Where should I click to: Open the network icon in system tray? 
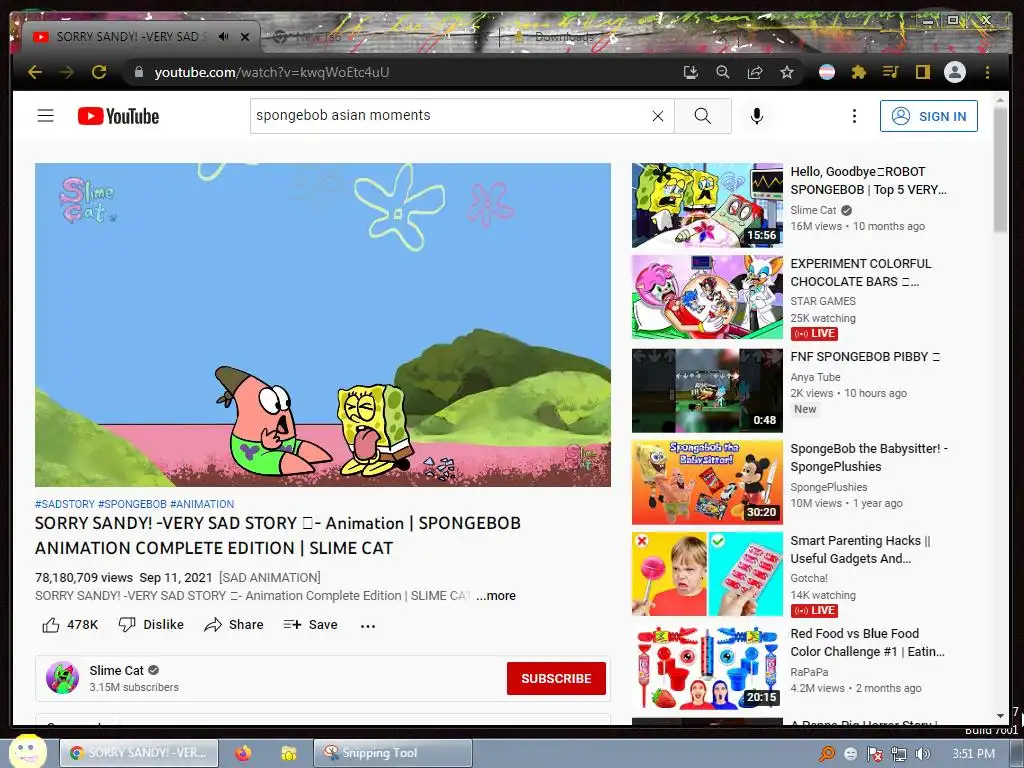click(899, 754)
